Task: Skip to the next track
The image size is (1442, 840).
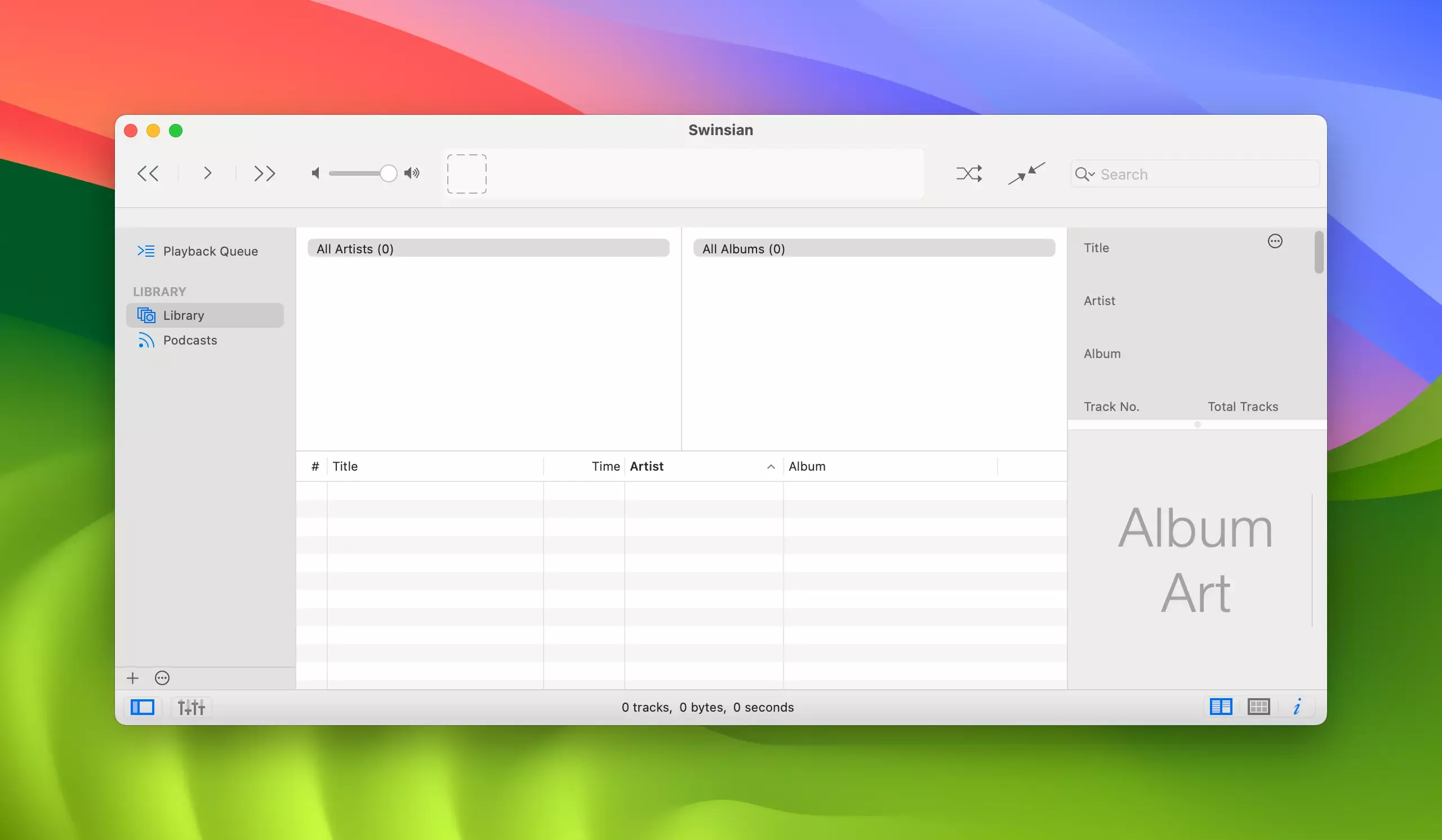Action: pyautogui.click(x=264, y=173)
